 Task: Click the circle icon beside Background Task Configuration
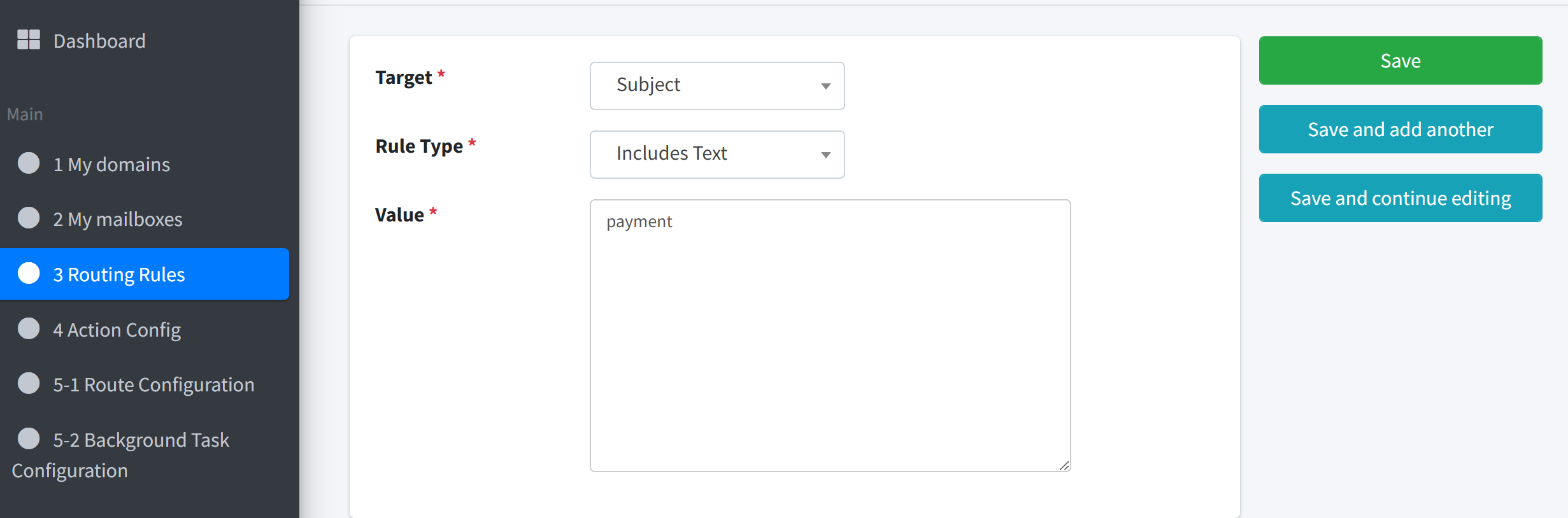tap(29, 438)
